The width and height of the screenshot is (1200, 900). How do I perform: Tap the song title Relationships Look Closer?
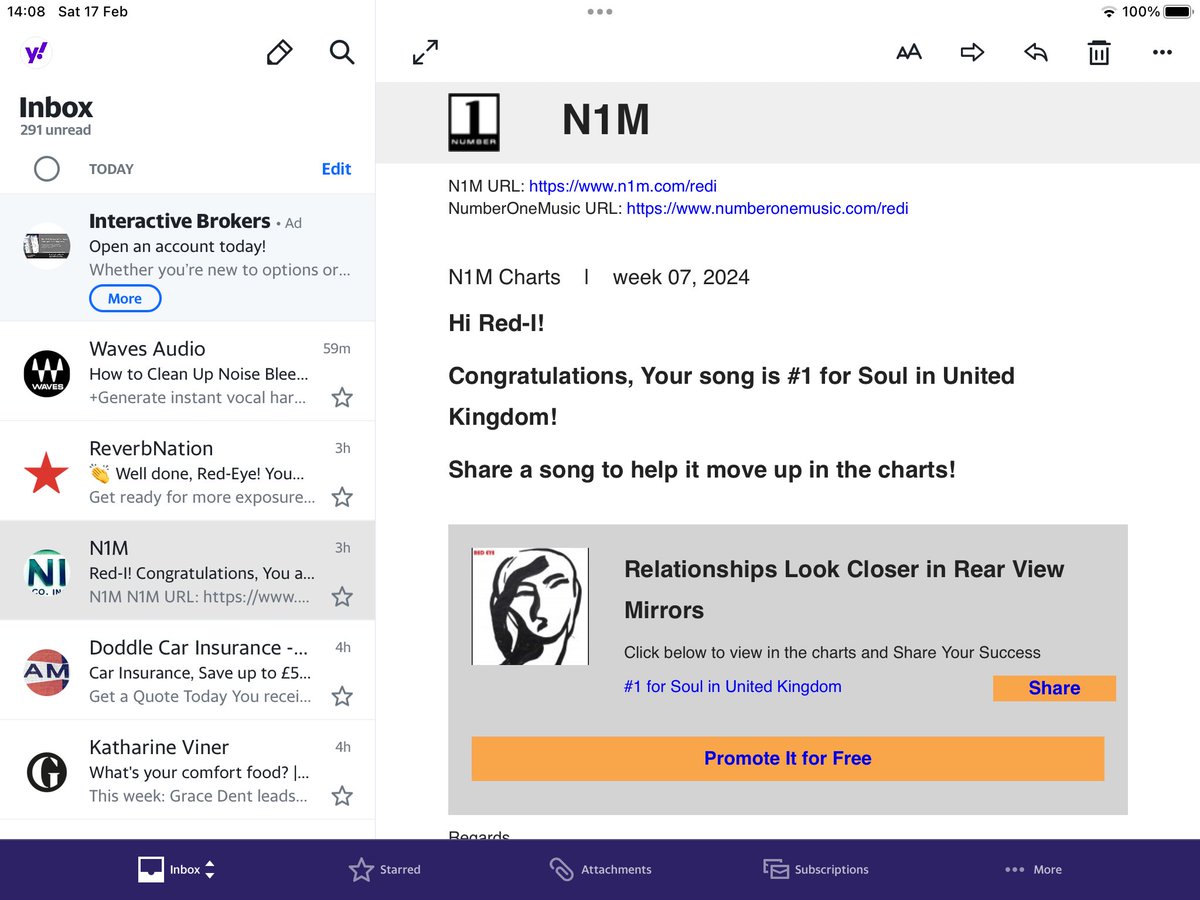click(844, 589)
